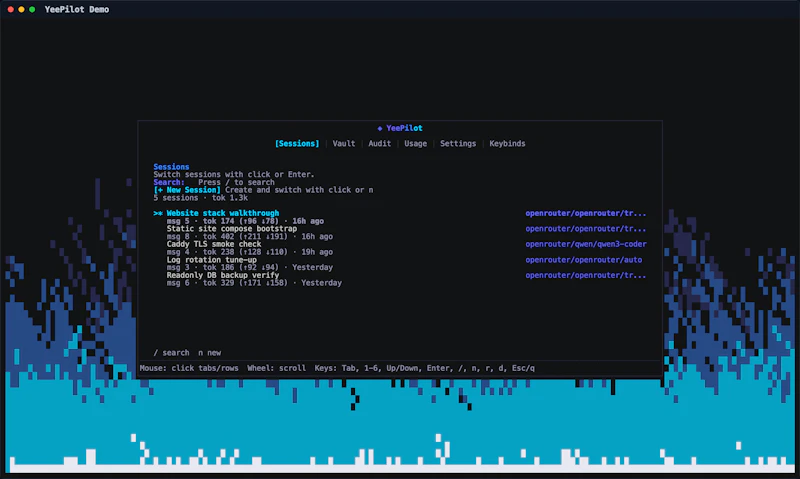Select the Website stack walkthrough session
The height and width of the screenshot is (479, 800).
click(x=222, y=213)
